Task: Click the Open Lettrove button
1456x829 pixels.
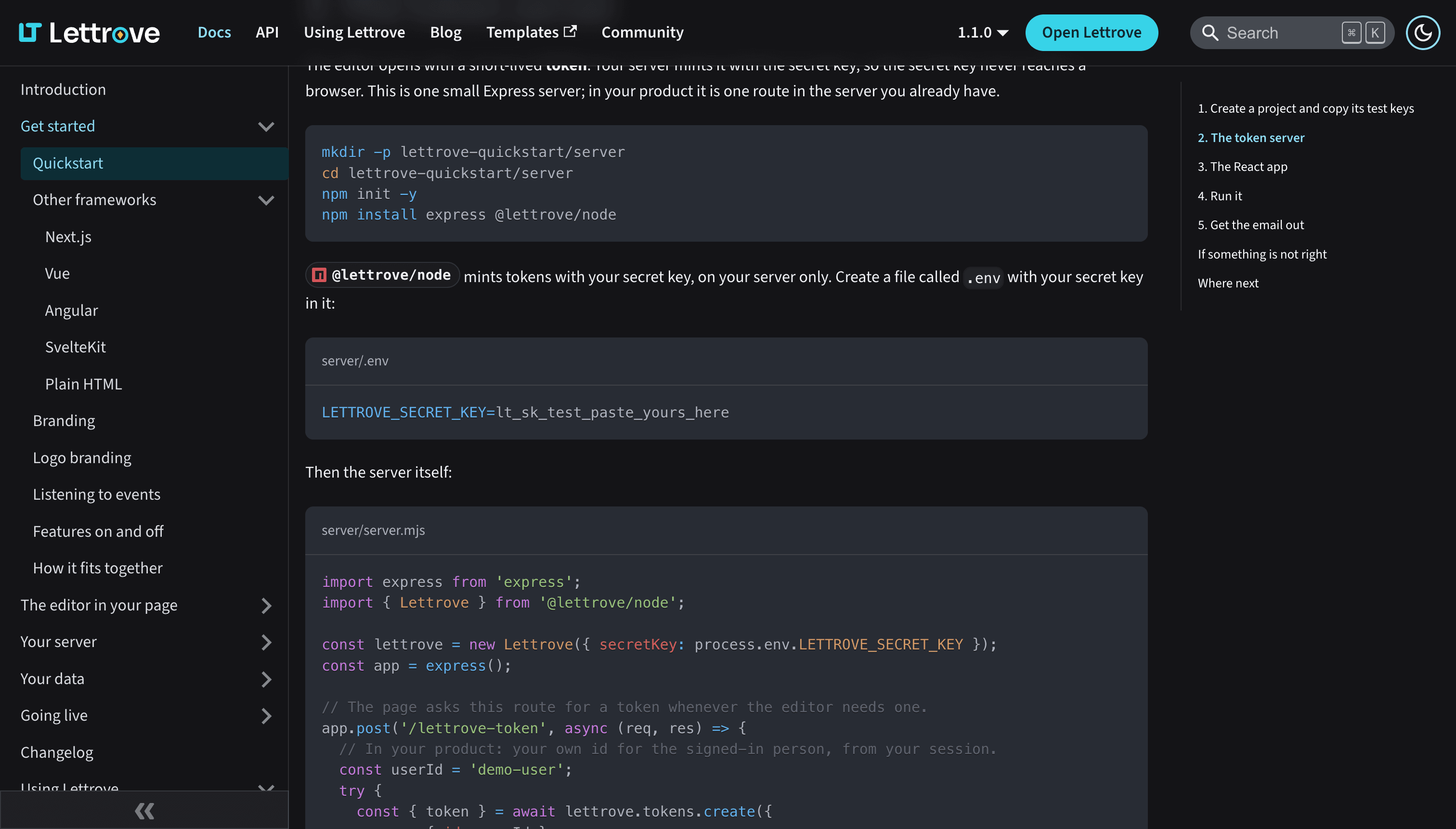Action: pos(1091,32)
